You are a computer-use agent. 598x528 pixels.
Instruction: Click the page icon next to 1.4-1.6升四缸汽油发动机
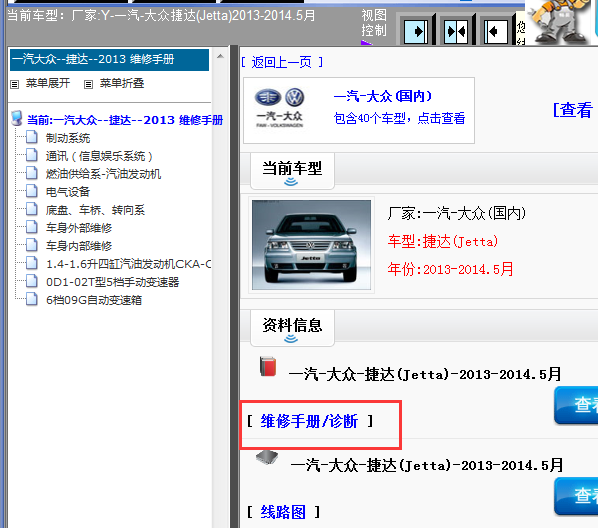point(32,262)
